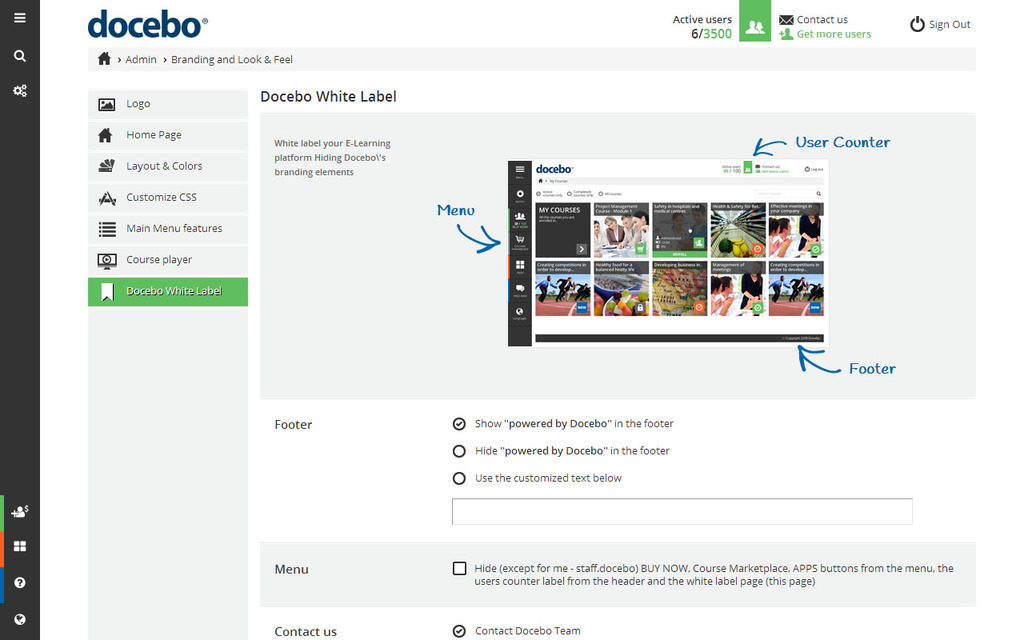Click the Get more users link
Image resolution: width=1024 pixels, height=640 pixels.
coord(833,34)
